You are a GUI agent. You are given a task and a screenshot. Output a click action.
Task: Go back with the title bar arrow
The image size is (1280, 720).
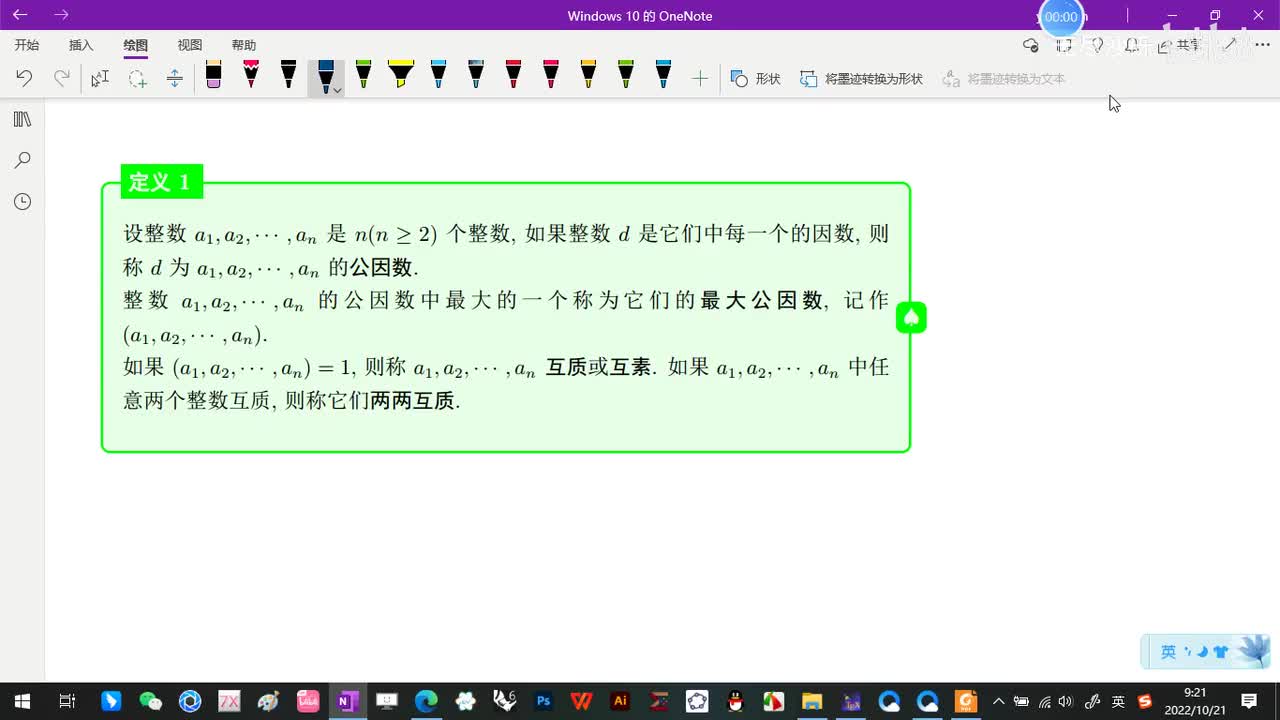point(20,15)
